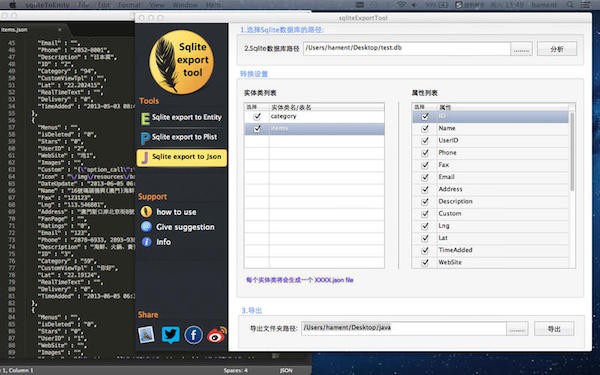
Task: Open the Window menu
Action: click(185, 5)
